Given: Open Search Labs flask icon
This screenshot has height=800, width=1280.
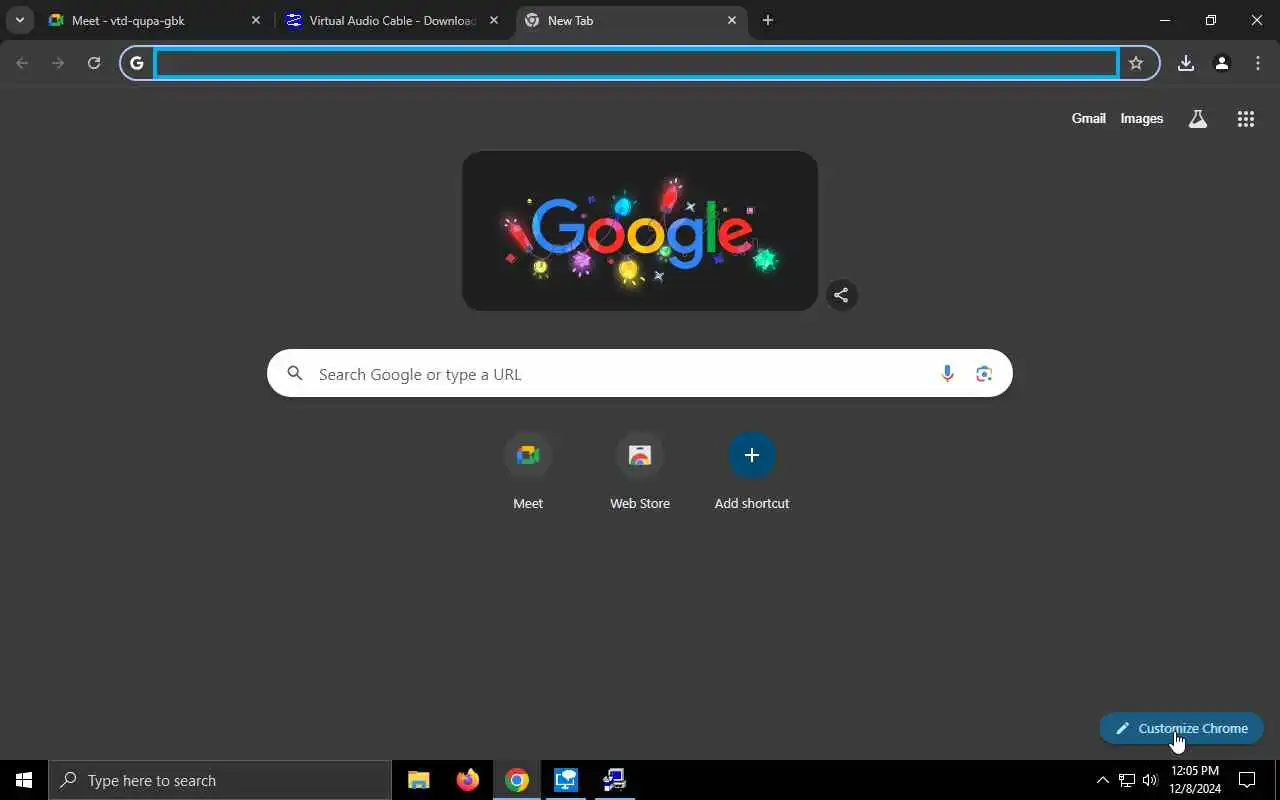Looking at the screenshot, I should pos(1197,119).
